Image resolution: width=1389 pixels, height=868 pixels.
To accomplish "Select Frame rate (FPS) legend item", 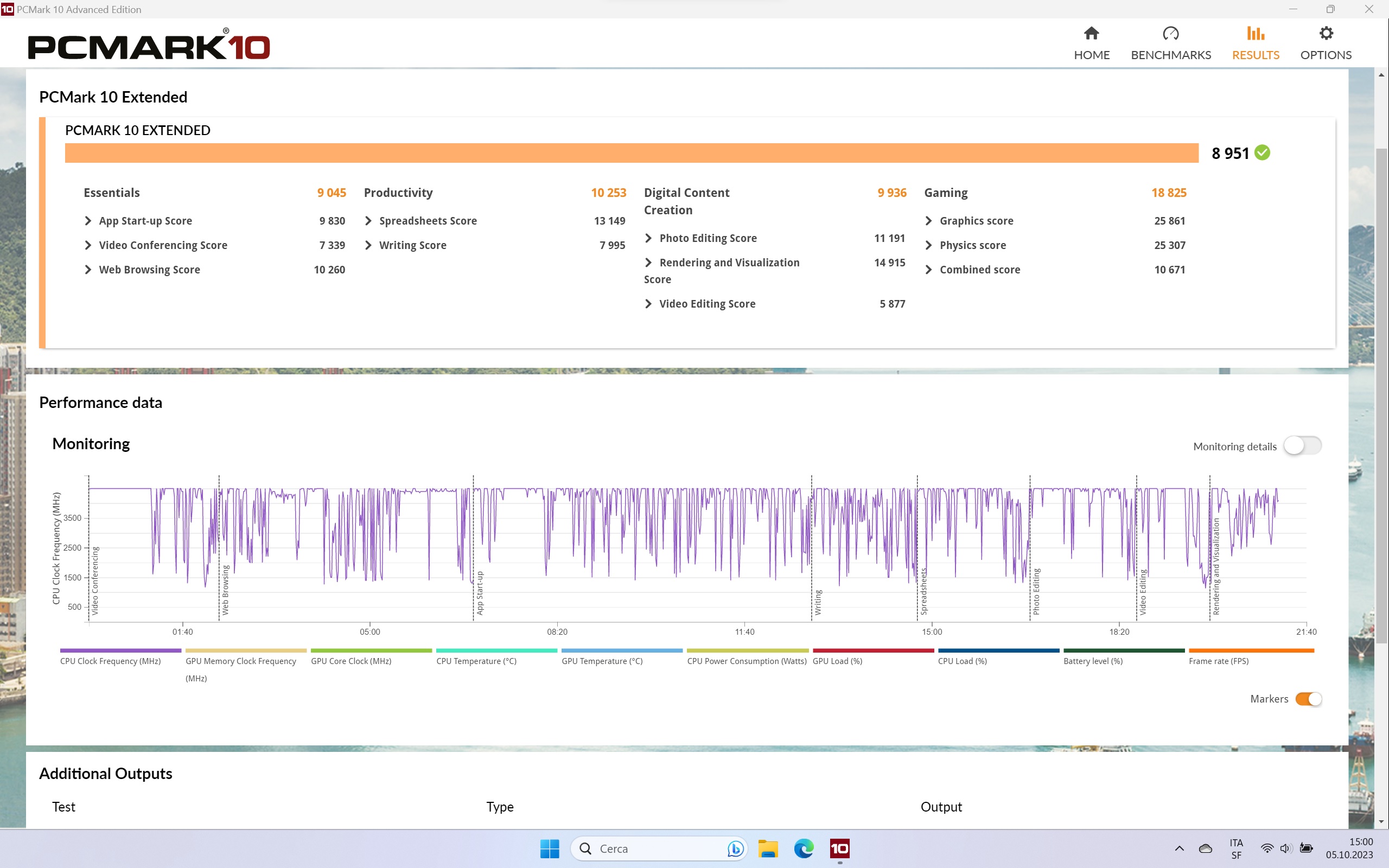I will 1251,658.
